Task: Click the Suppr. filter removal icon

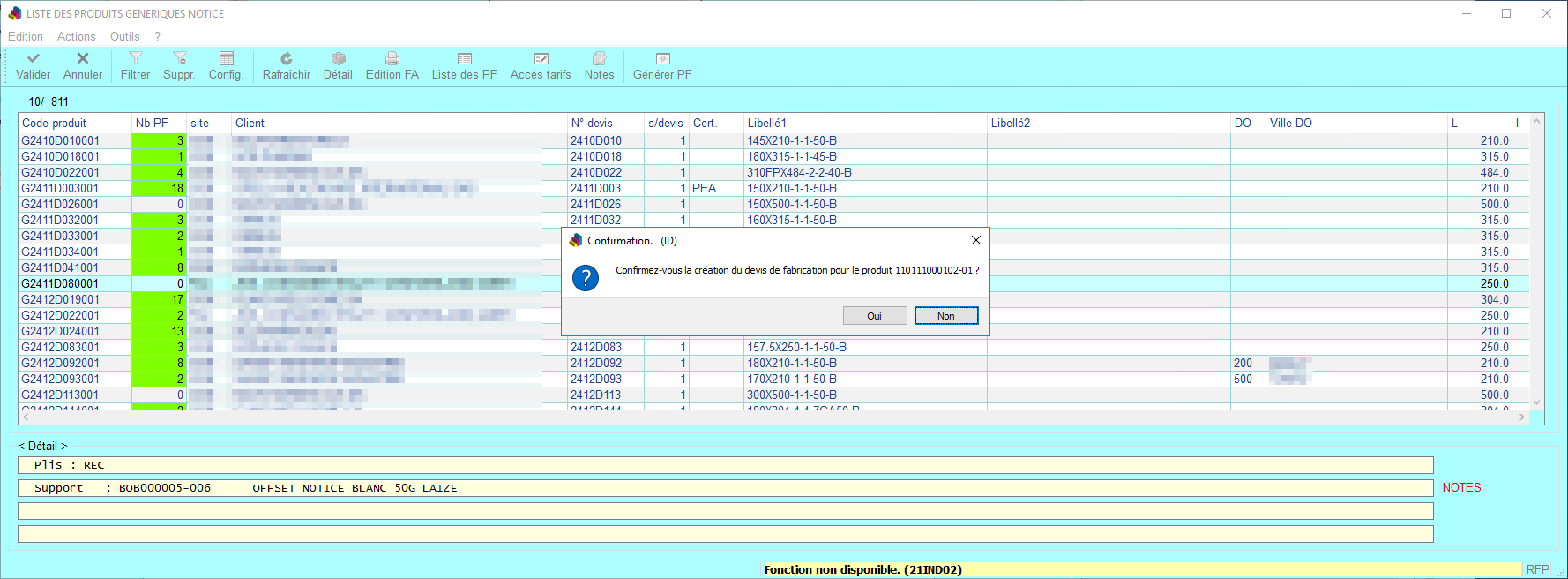Action: [179, 58]
